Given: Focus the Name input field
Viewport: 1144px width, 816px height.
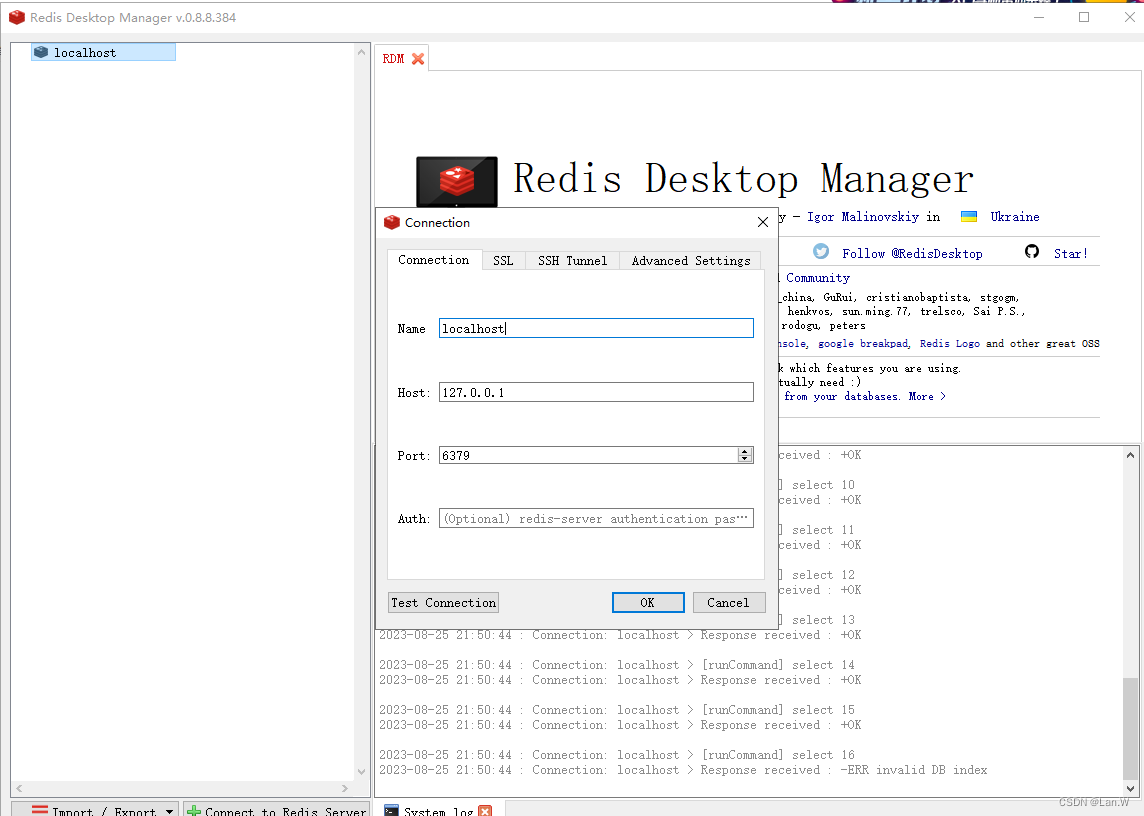Looking at the screenshot, I should [596, 328].
